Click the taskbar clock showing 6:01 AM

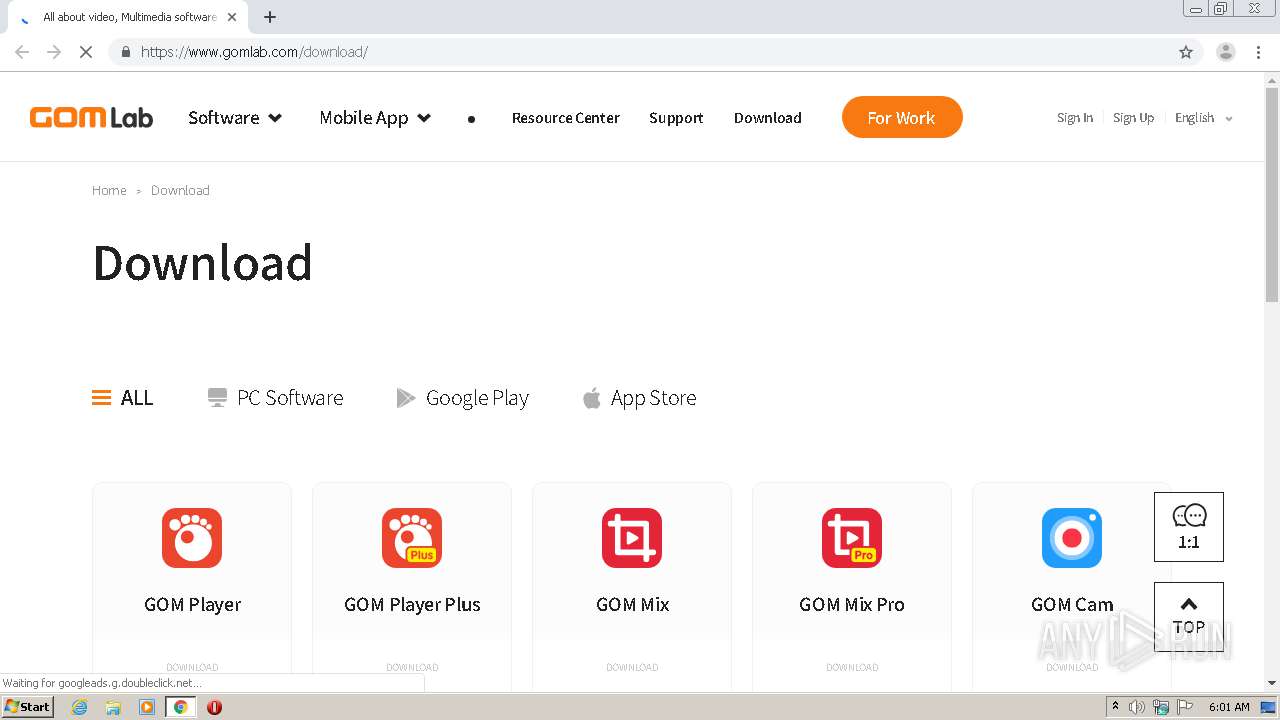click(1229, 707)
